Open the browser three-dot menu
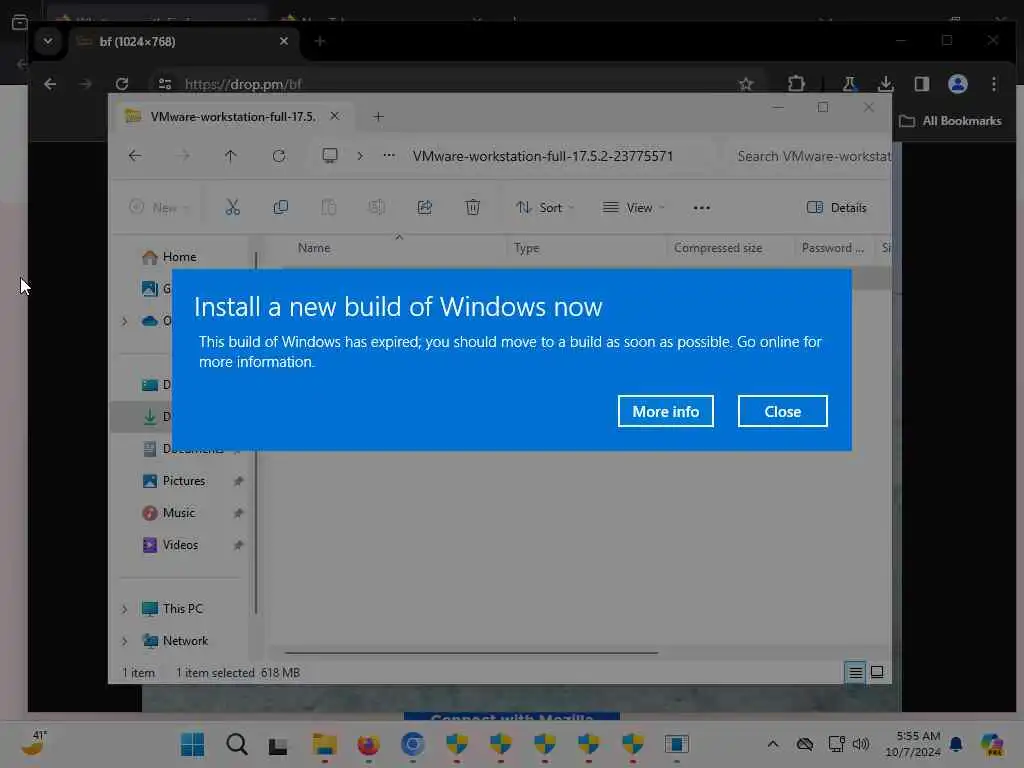Screen dimensions: 1024x768 [x=993, y=84]
